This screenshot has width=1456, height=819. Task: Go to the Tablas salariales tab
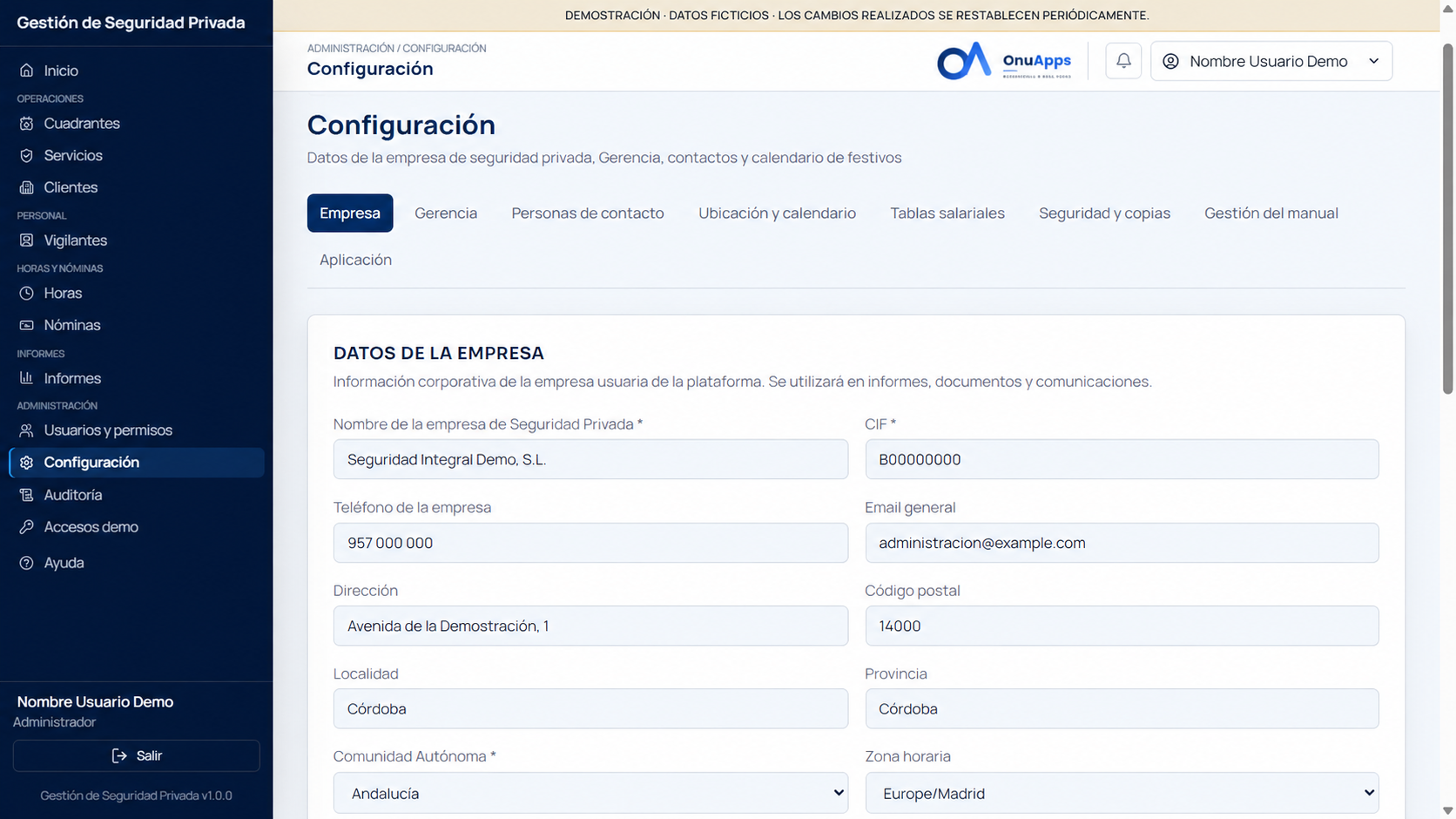[x=947, y=213]
